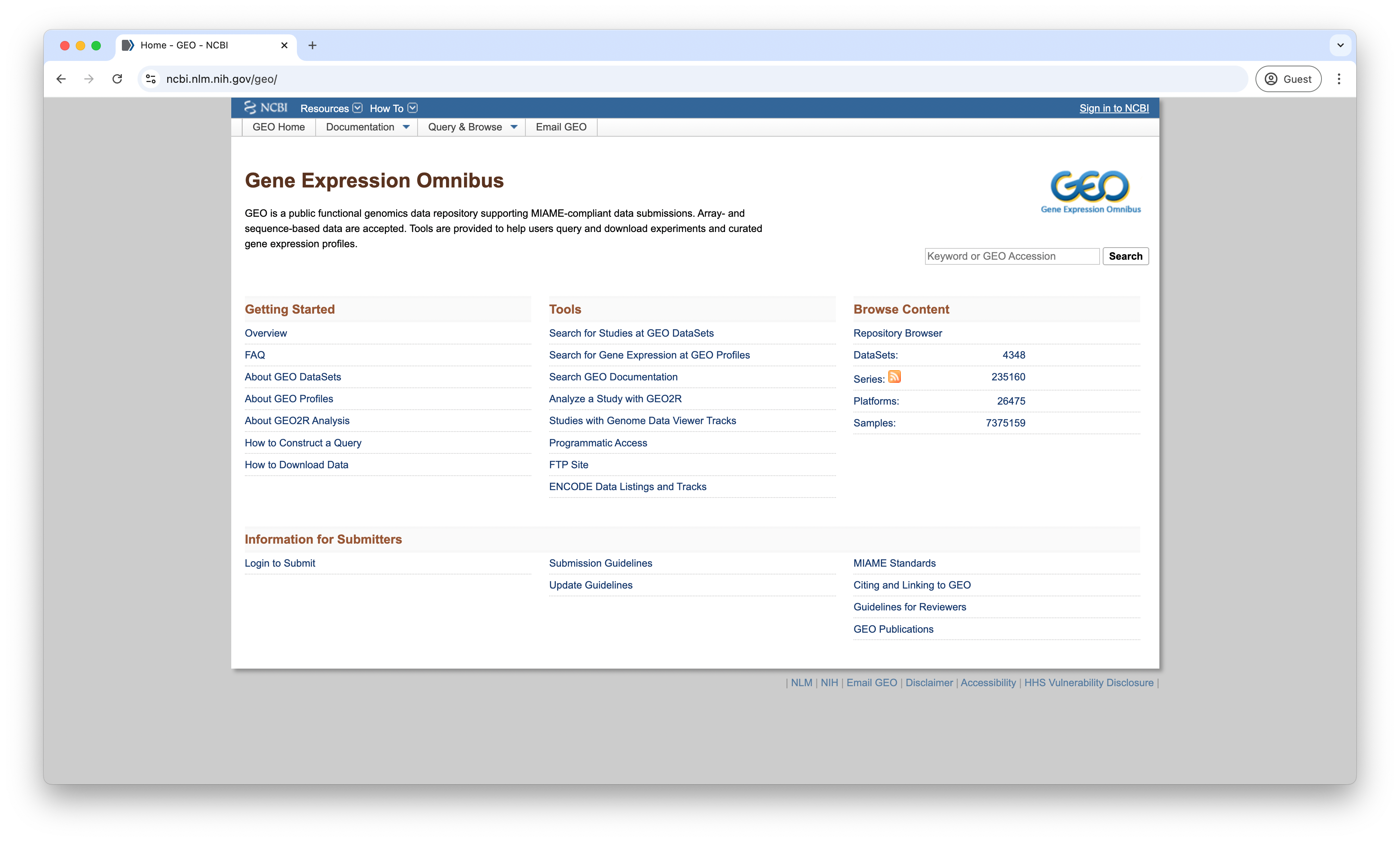Open Update Guidelines link

coord(590,585)
